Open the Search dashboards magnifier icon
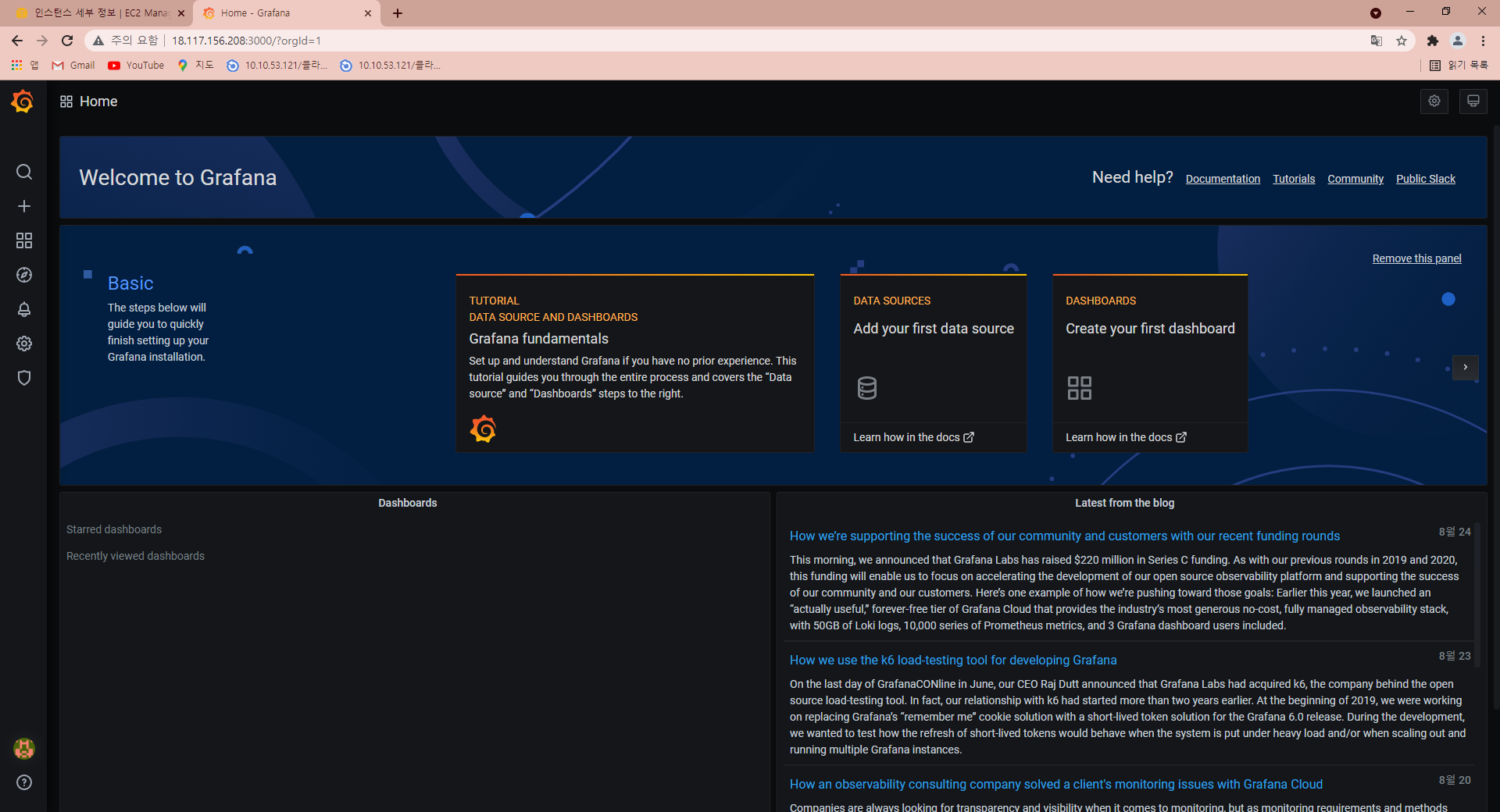The image size is (1500, 812). [24, 172]
